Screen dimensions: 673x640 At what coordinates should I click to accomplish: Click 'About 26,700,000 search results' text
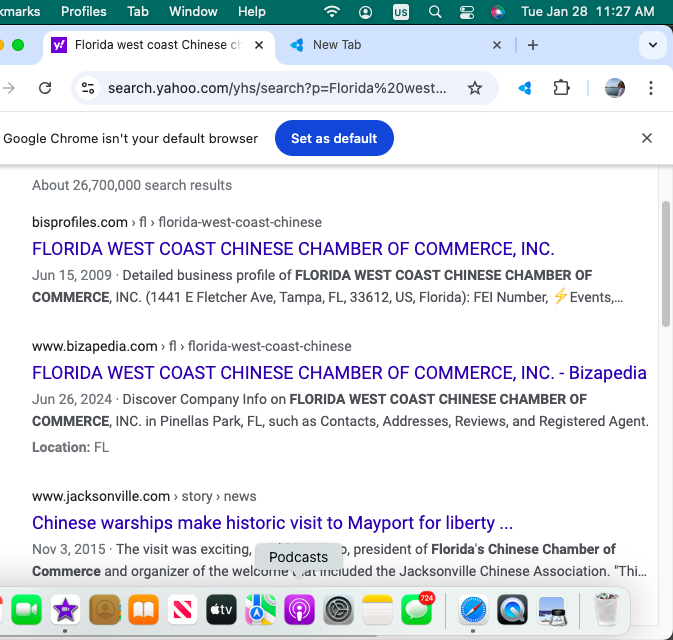tap(132, 185)
